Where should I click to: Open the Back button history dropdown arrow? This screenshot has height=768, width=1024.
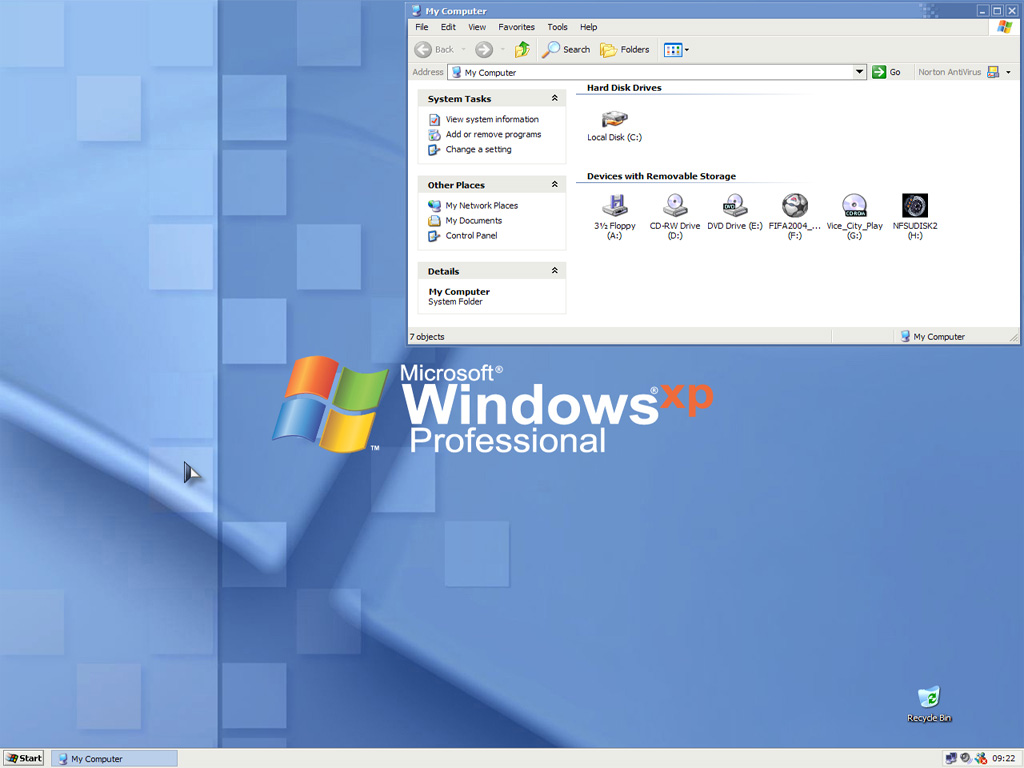pyautogui.click(x=463, y=50)
